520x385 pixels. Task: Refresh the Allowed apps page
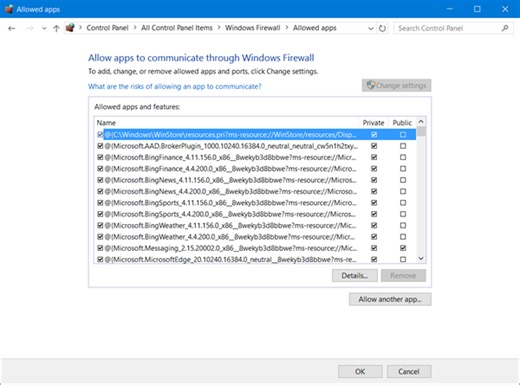382,28
